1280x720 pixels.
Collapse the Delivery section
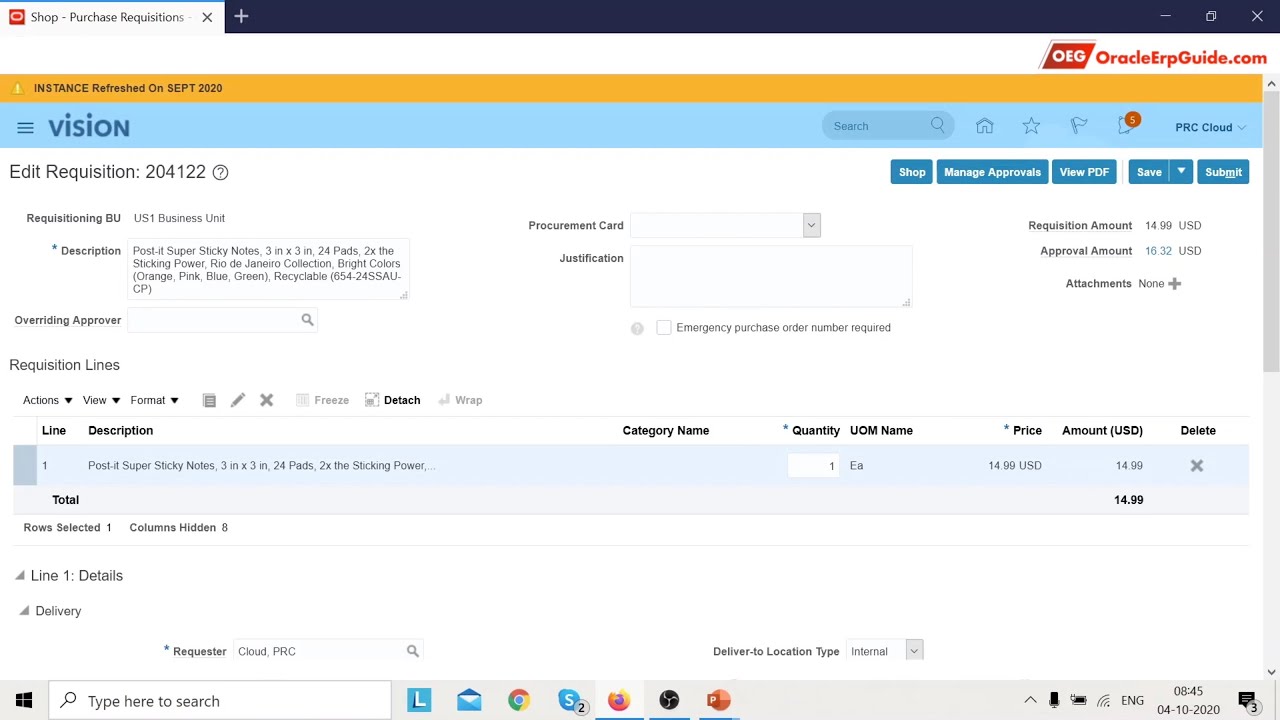(x=24, y=610)
